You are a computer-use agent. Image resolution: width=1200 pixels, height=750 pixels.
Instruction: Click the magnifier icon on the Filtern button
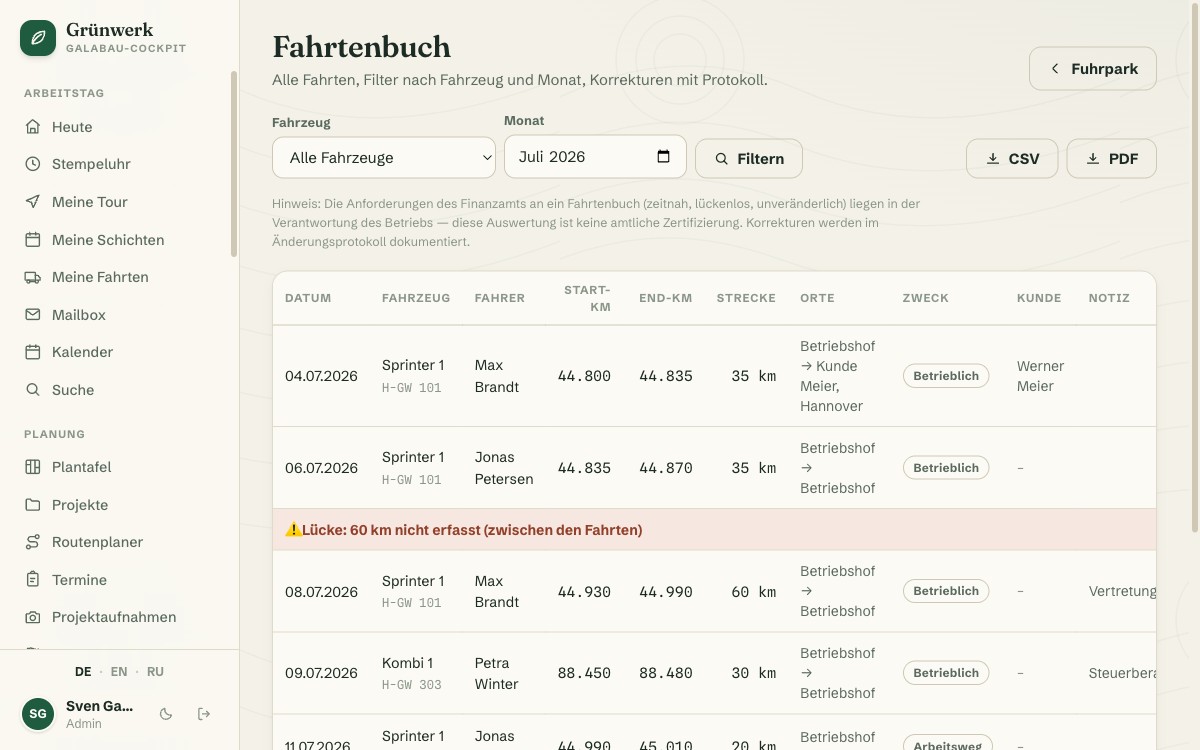coord(722,159)
